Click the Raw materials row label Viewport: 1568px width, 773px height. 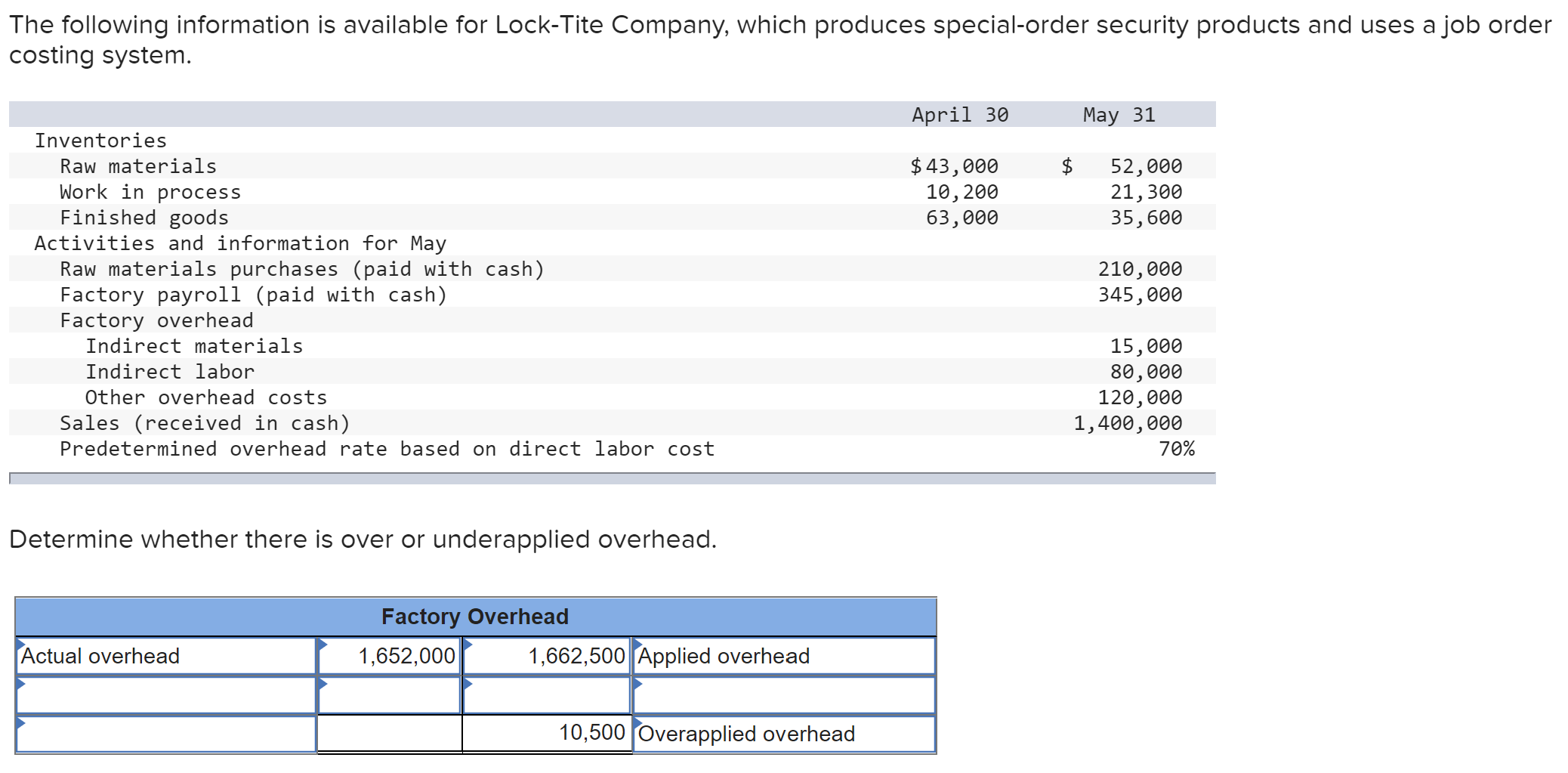138,166
